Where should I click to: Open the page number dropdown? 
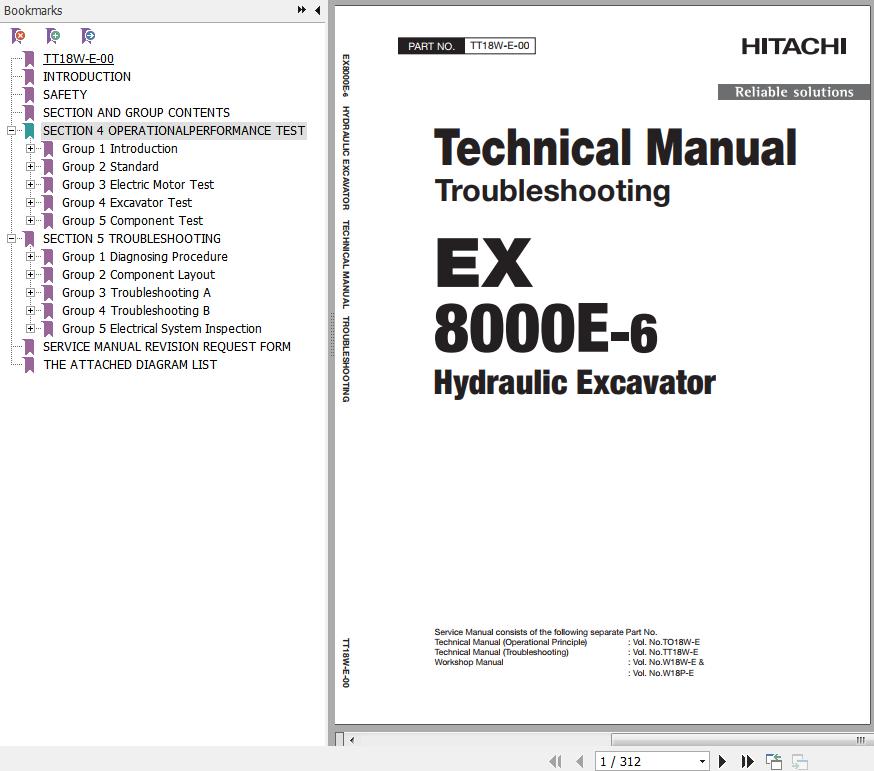point(702,761)
